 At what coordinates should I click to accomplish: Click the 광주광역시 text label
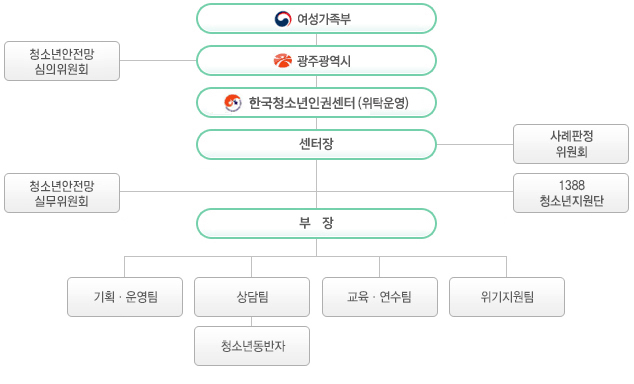point(324,61)
